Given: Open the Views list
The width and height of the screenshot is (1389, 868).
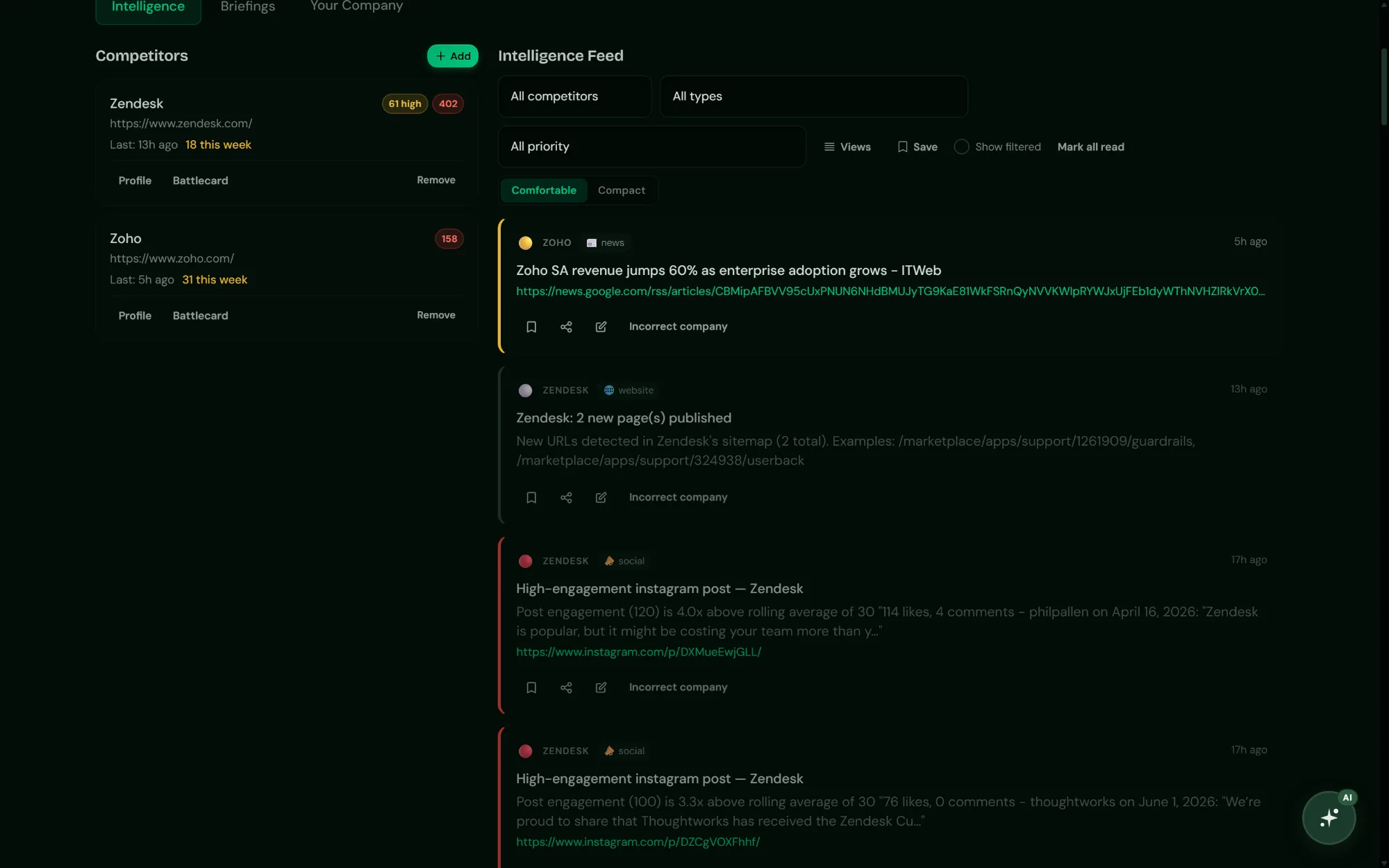Looking at the screenshot, I should coord(847,147).
